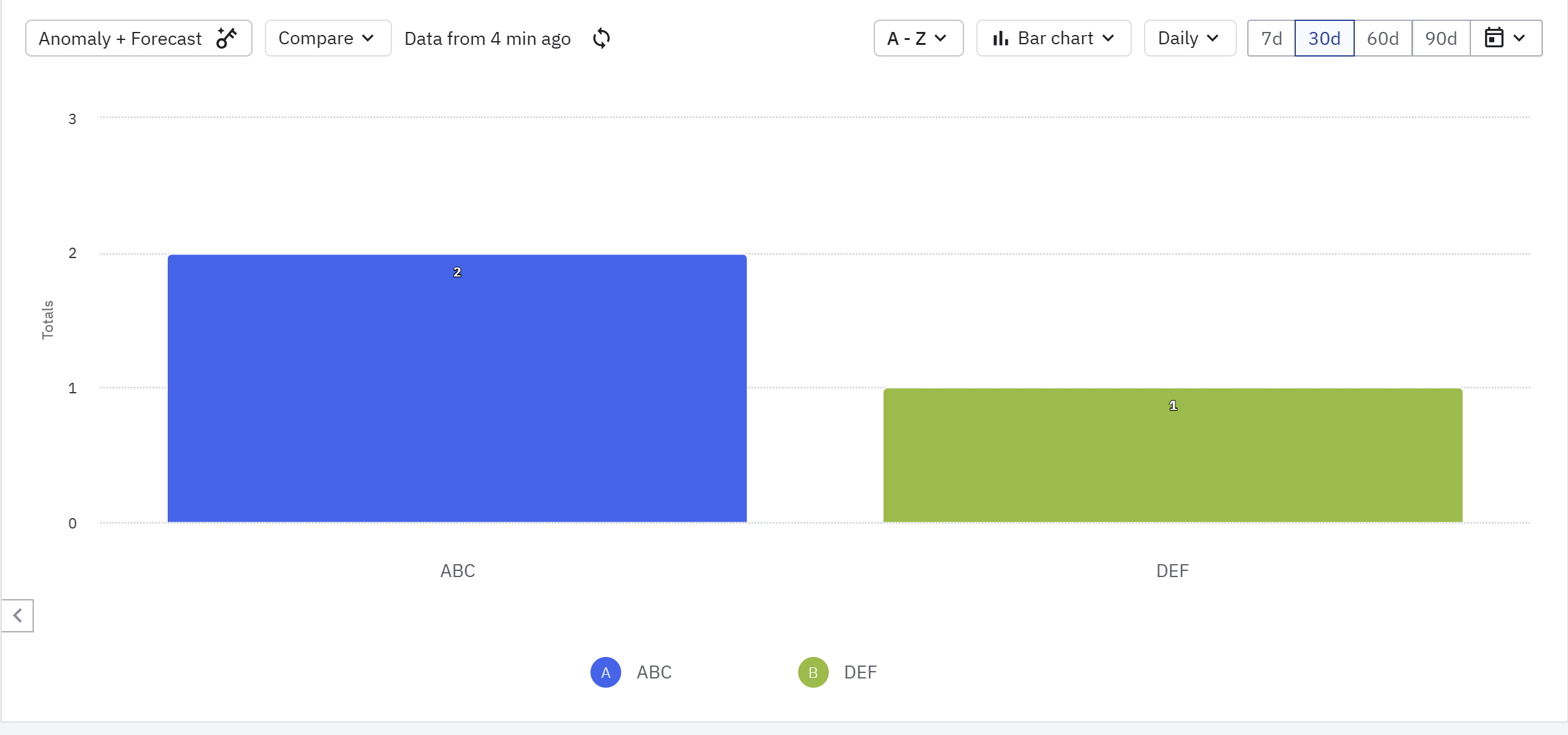This screenshot has height=735, width=1568.
Task: Click the Anomaly + Forecast button
Action: [x=120, y=38]
